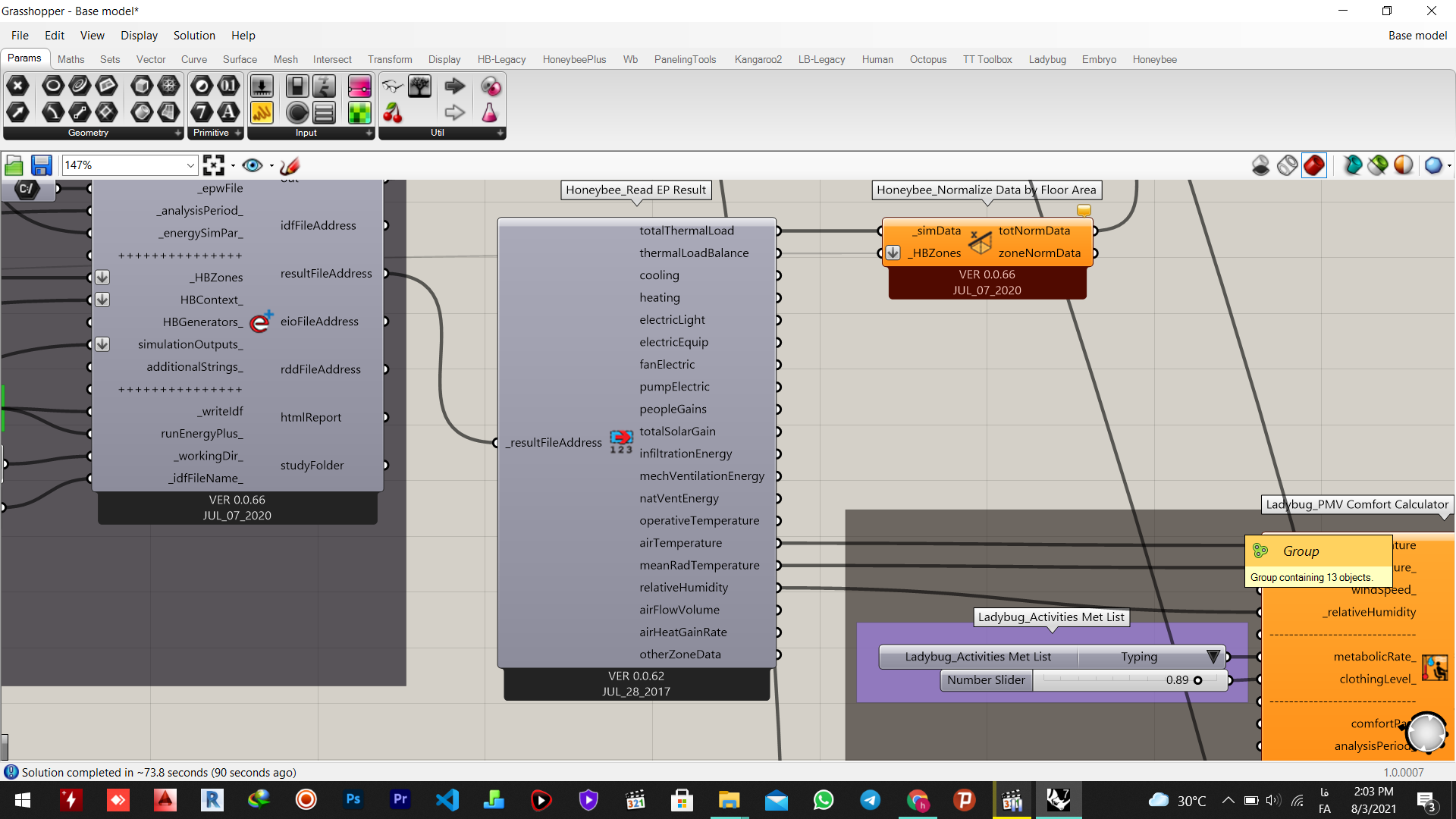Click the Ladybug_PMV Comfort Calculator label

[1357, 504]
